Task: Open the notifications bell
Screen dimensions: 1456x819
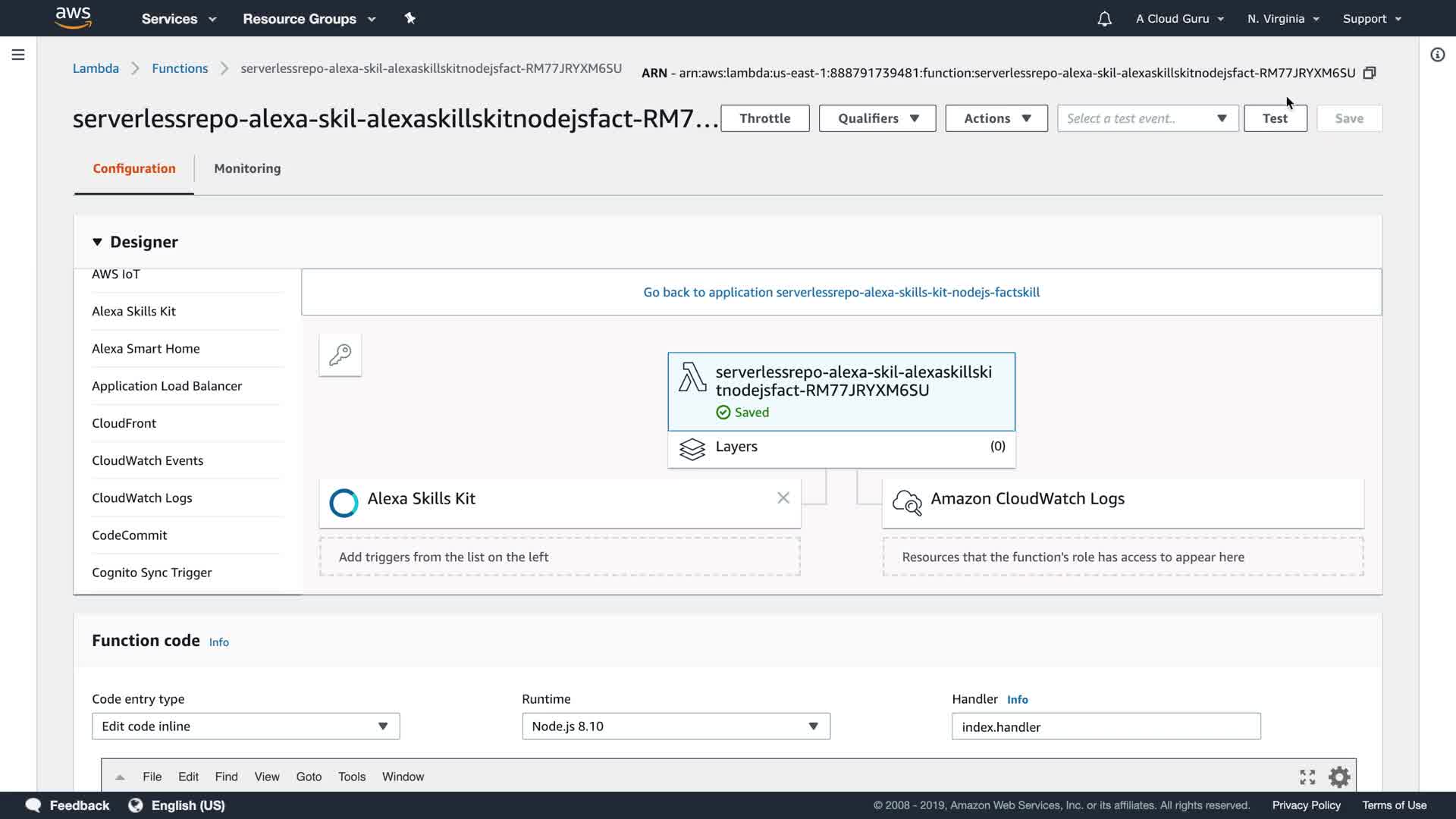Action: coord(1104,19)
